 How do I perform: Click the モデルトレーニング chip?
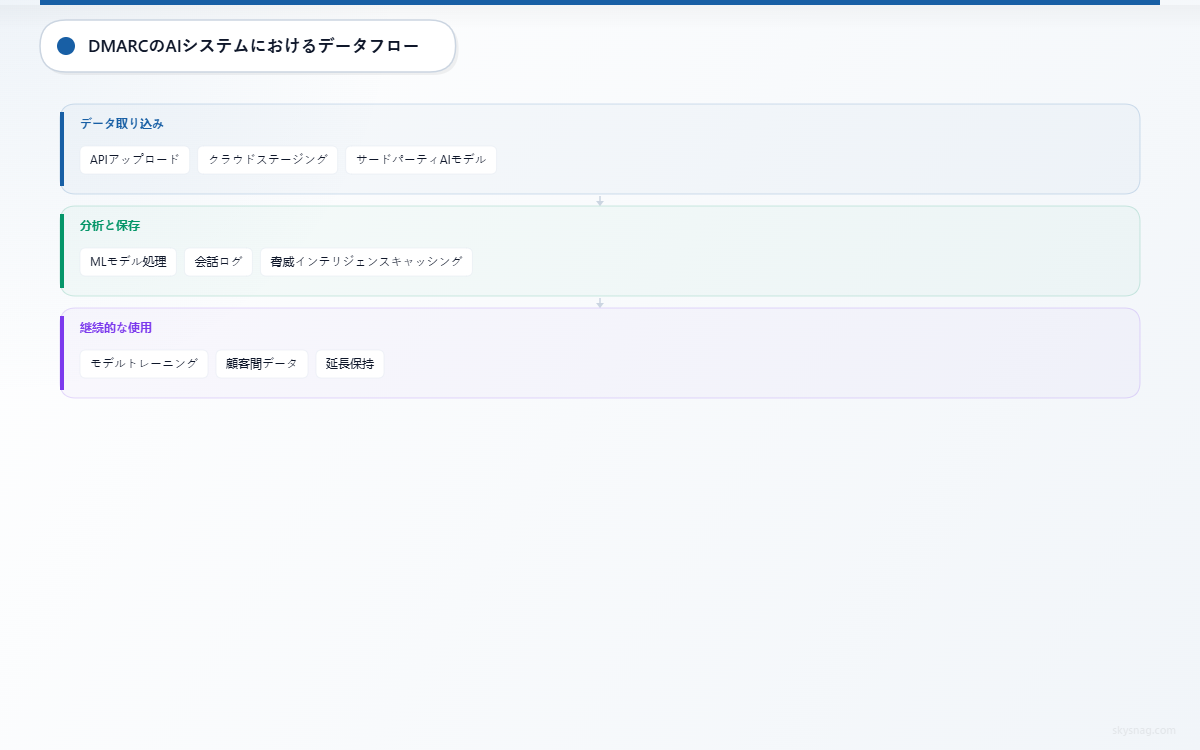click(x=144, y=364)
